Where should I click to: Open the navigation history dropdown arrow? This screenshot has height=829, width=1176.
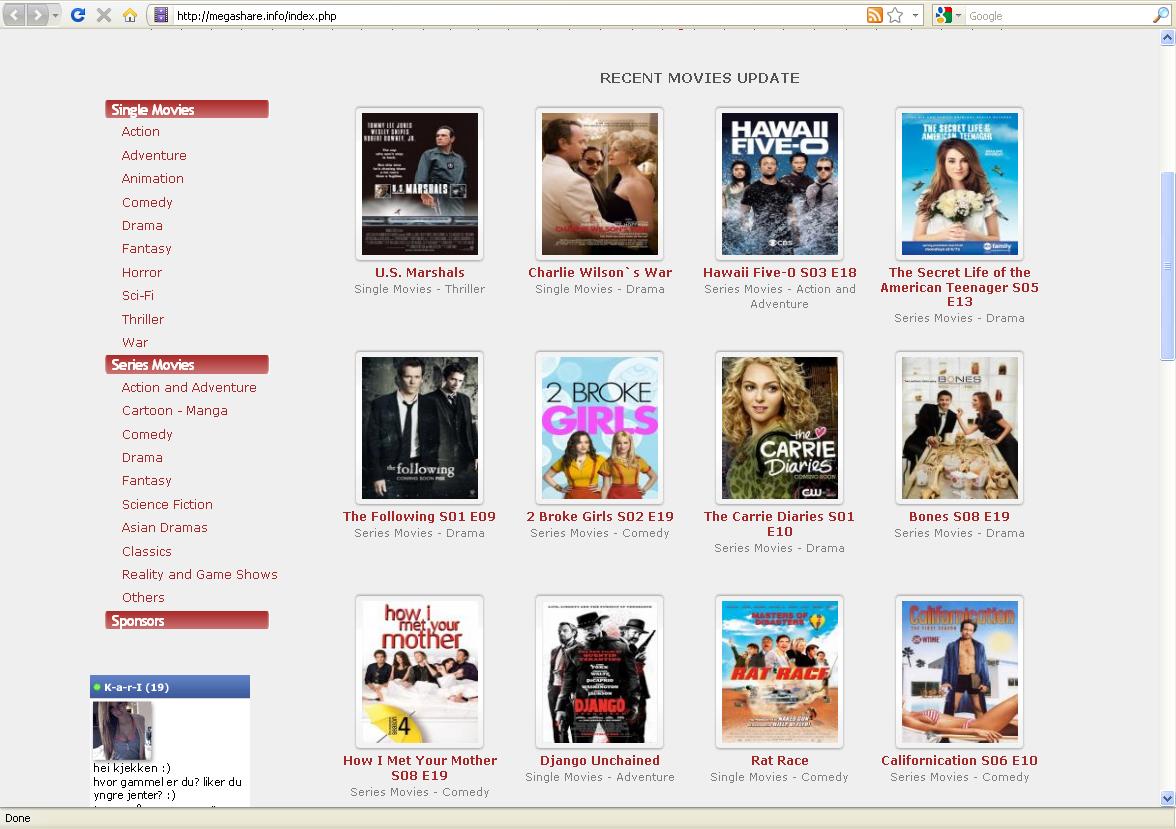click(x=55, y=15)
